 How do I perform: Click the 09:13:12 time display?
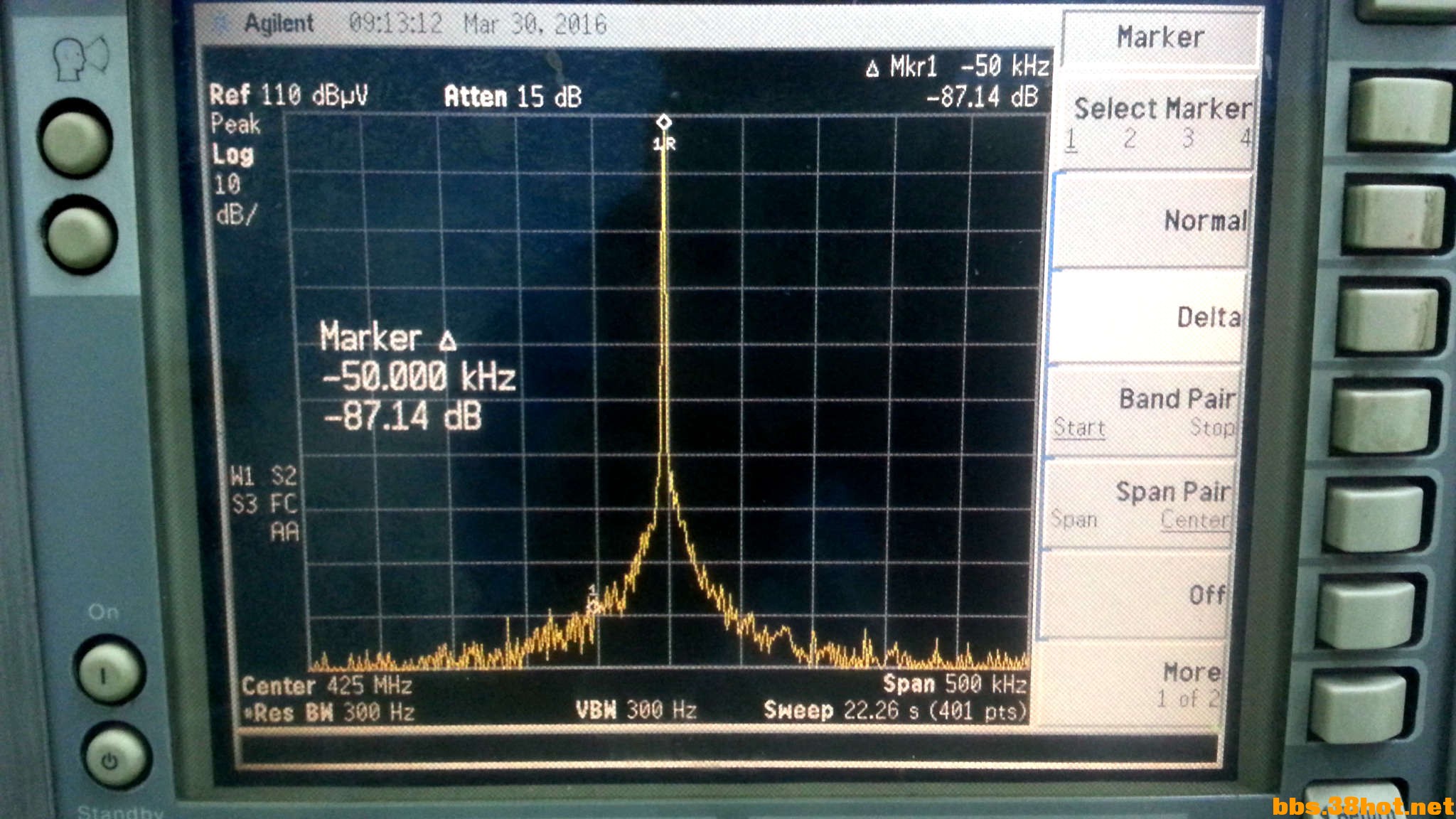[x=395, y=24]
